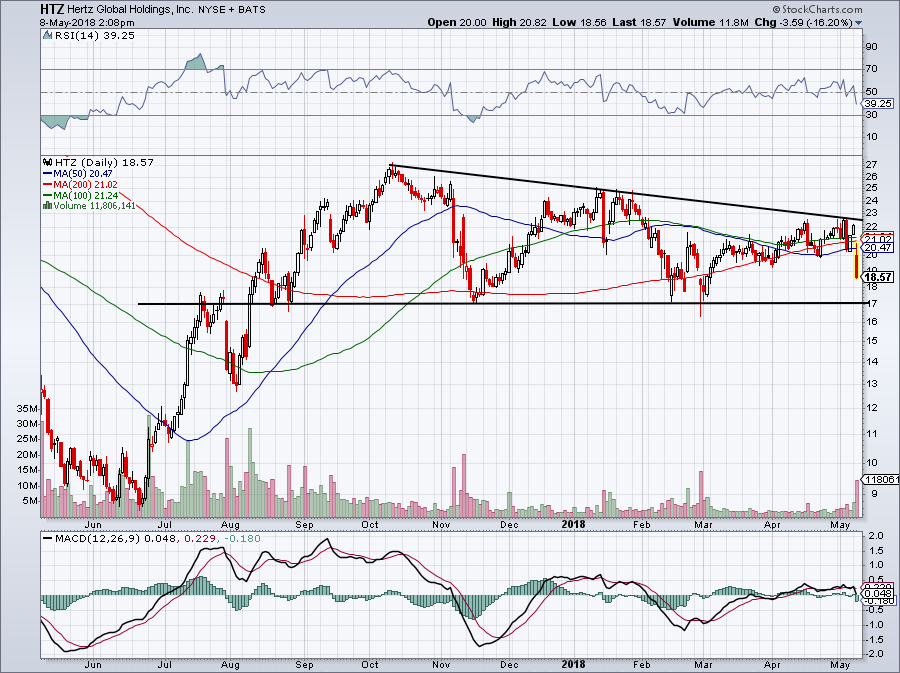
Task: Click the tall pink latest volume bar
Action: (x=857, y=498)
